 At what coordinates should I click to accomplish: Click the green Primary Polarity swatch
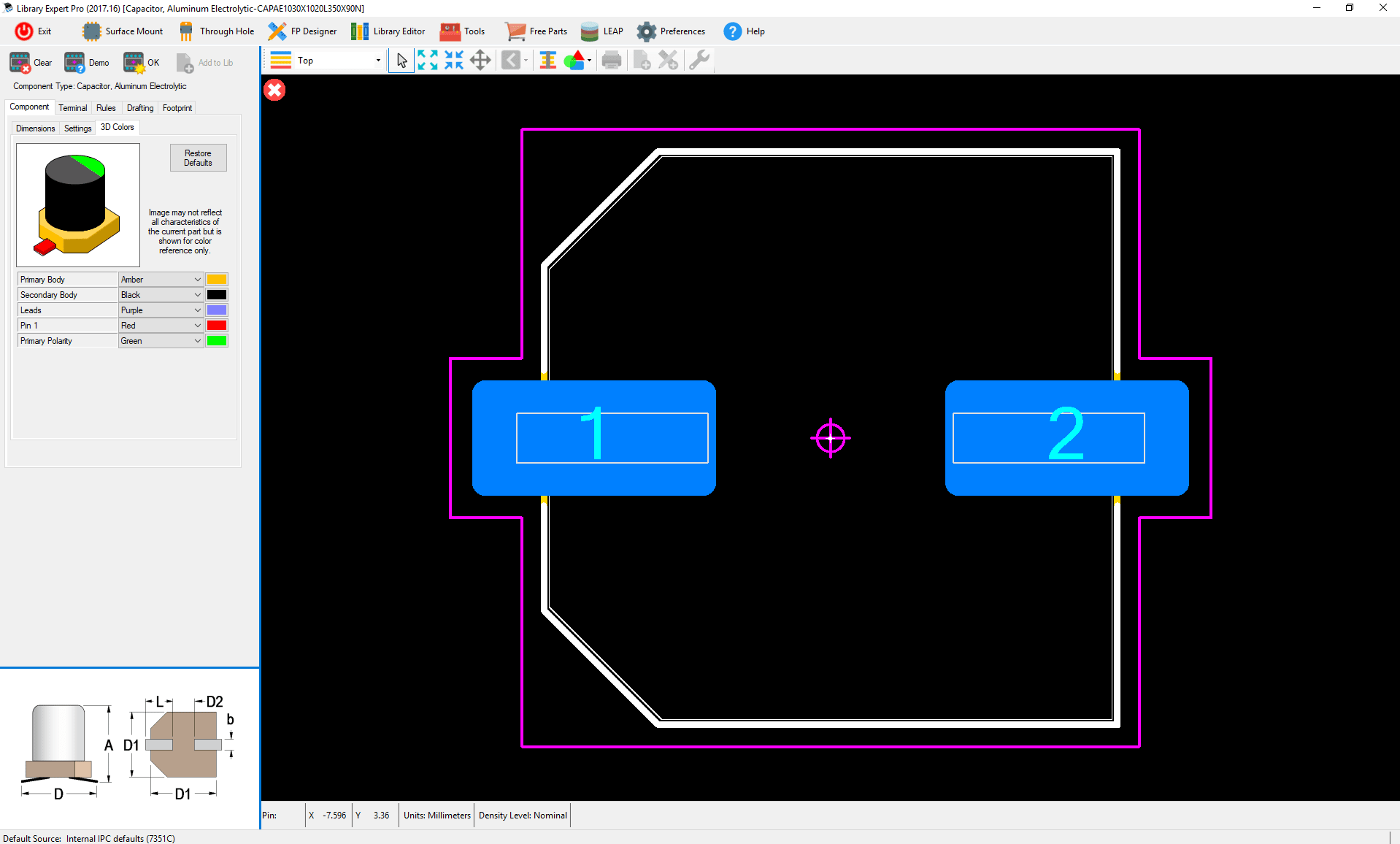[217, 341]
